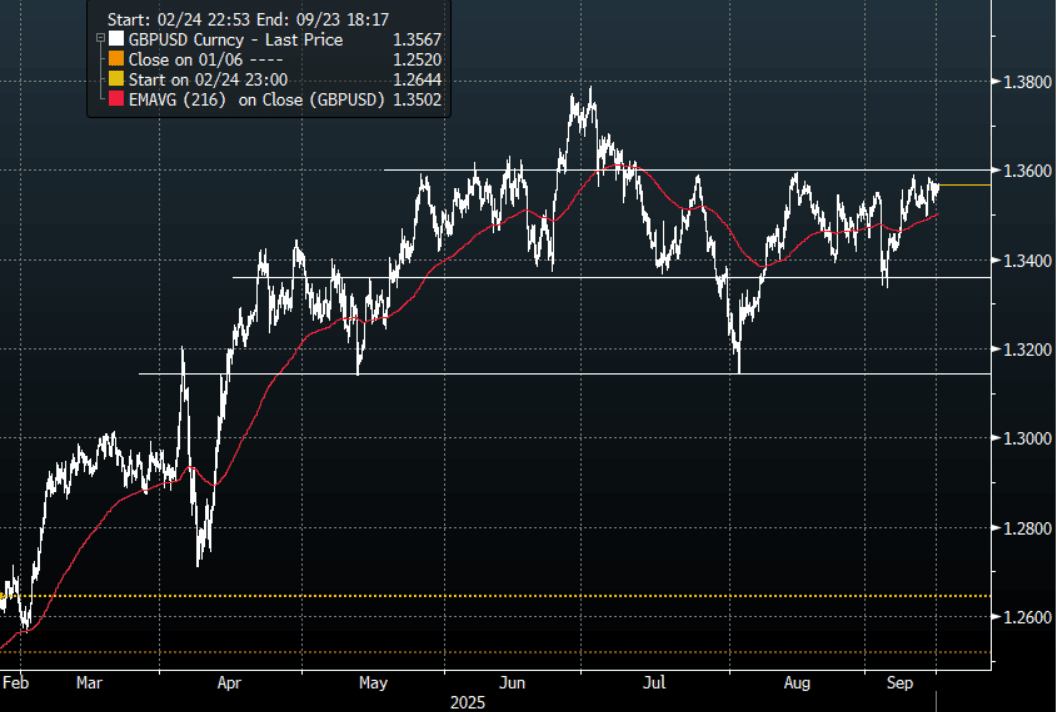Click the Jun label on time axis
The image size is (1056, 712).
tap(513, 684)
